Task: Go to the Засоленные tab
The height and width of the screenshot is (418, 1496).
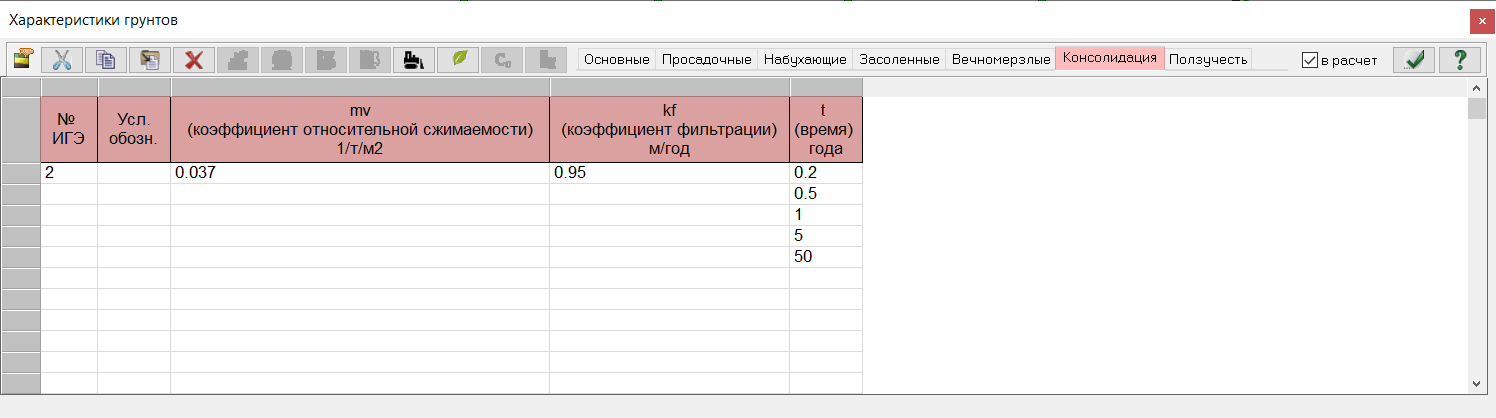Action: 900,60
